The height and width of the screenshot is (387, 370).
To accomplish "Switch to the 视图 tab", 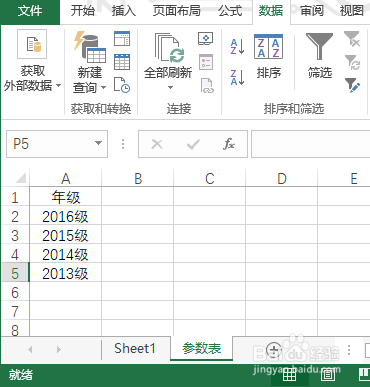I will click(x=352, y=11).
